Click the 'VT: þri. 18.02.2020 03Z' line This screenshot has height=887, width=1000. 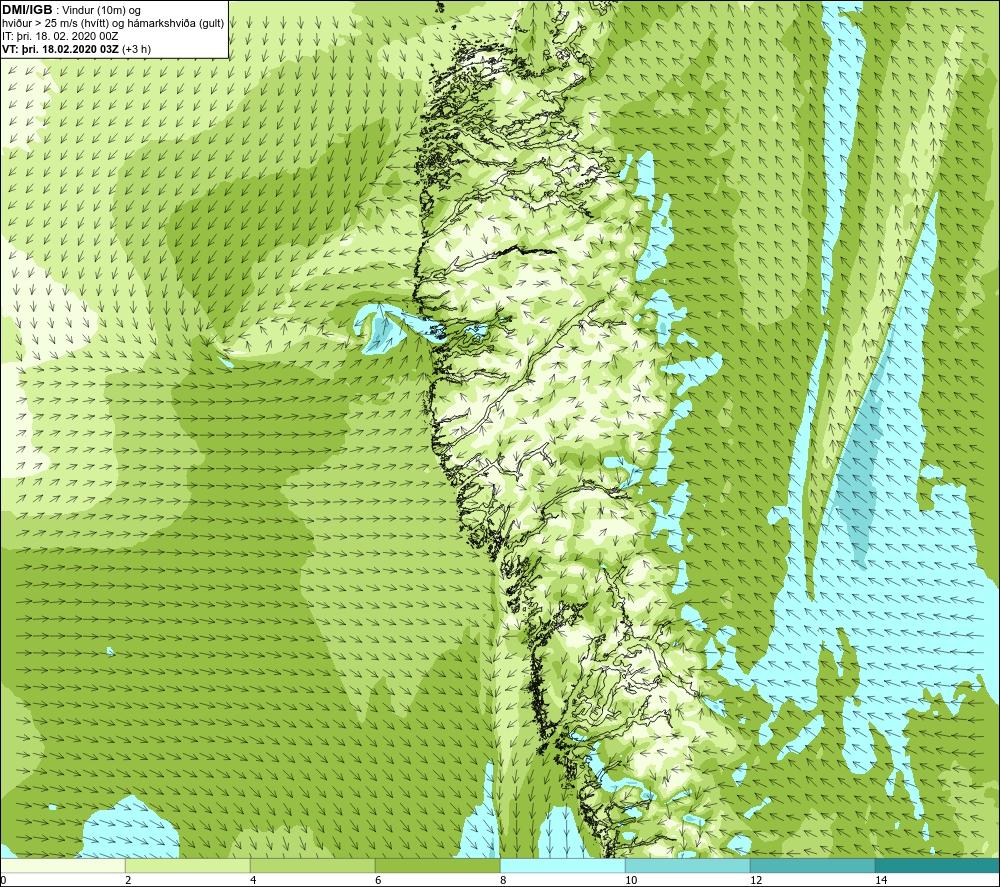(59, 49)
